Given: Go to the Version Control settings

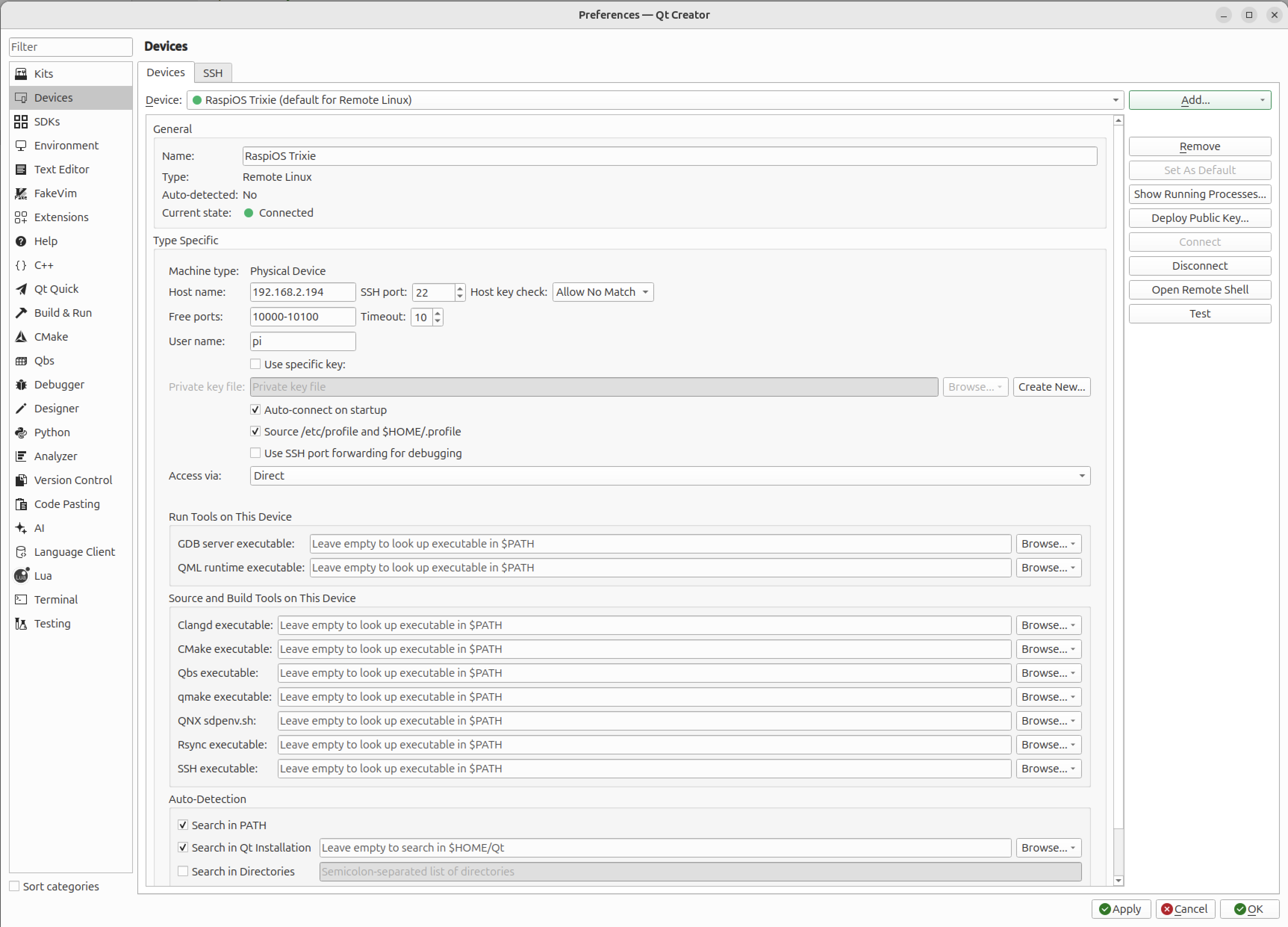Looking at the screenshot, I should point(73,480).
